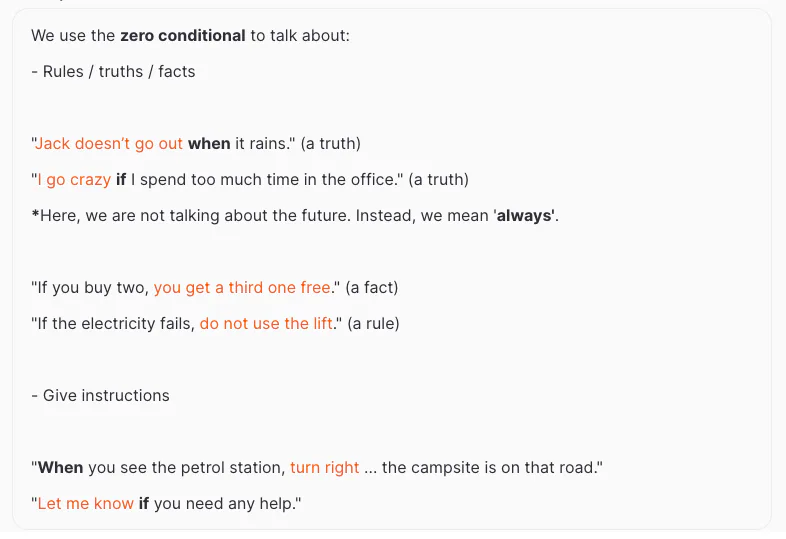
Task: Click "the campsite is on that road" text
Action: coord(492,468)
